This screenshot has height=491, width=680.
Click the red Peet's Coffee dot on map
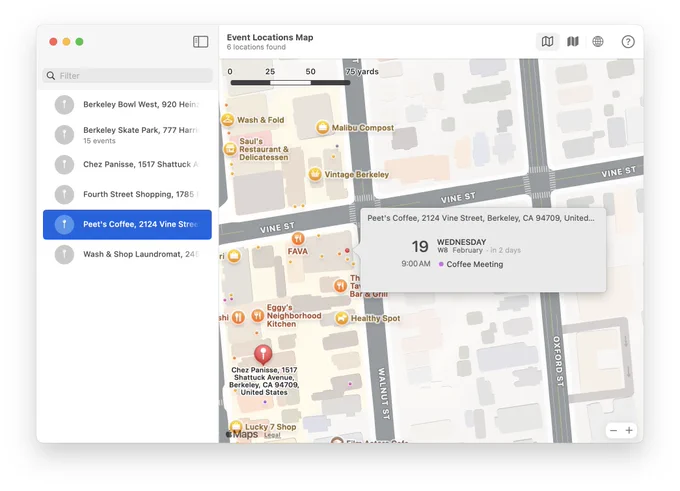[347, 251]
